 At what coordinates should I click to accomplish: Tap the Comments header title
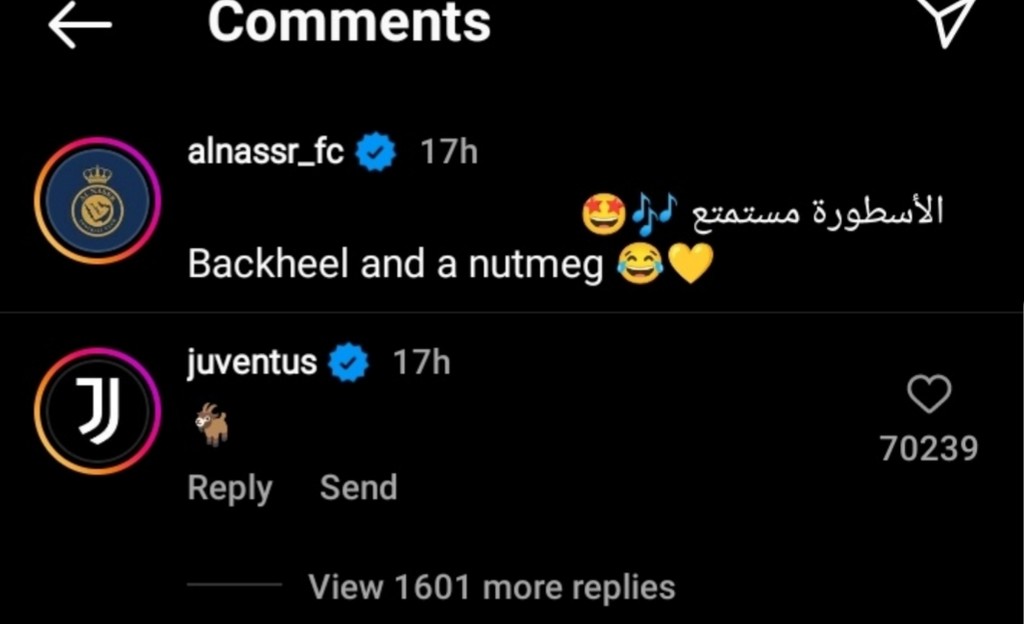(349, 23)
